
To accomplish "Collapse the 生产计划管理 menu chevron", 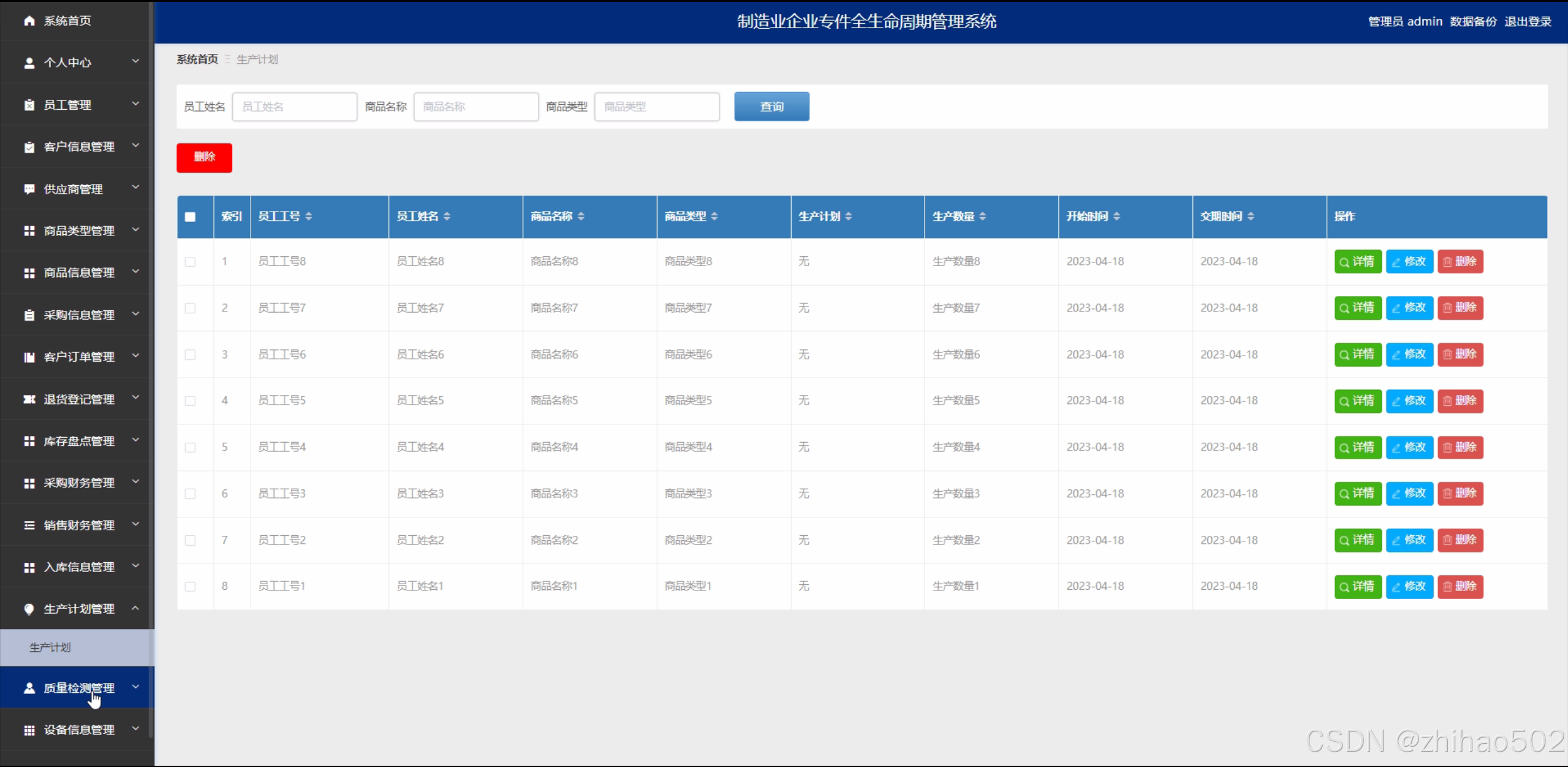I will [x=135, y=608].
